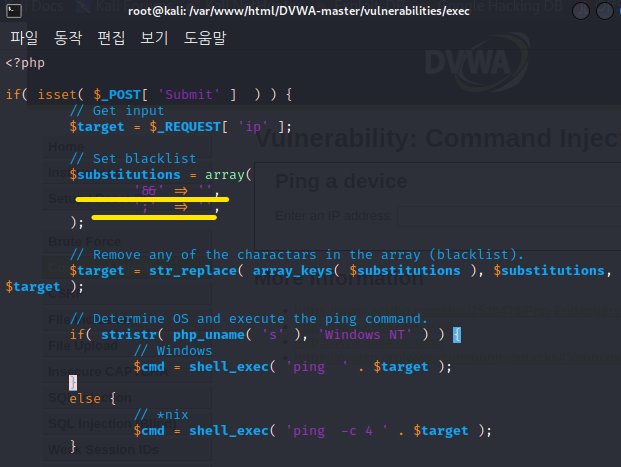Image resolution: width=621 pixels, height=467 pixels.
Task: Open the 동작 menu
Action: point(68,38)
